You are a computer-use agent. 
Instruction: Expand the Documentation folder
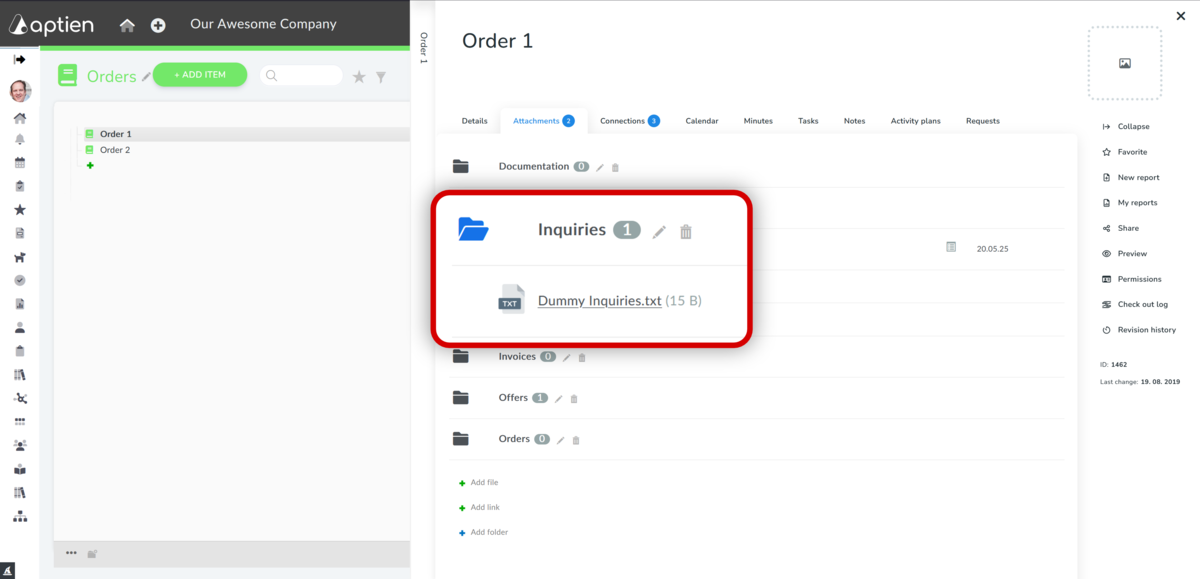461,166
